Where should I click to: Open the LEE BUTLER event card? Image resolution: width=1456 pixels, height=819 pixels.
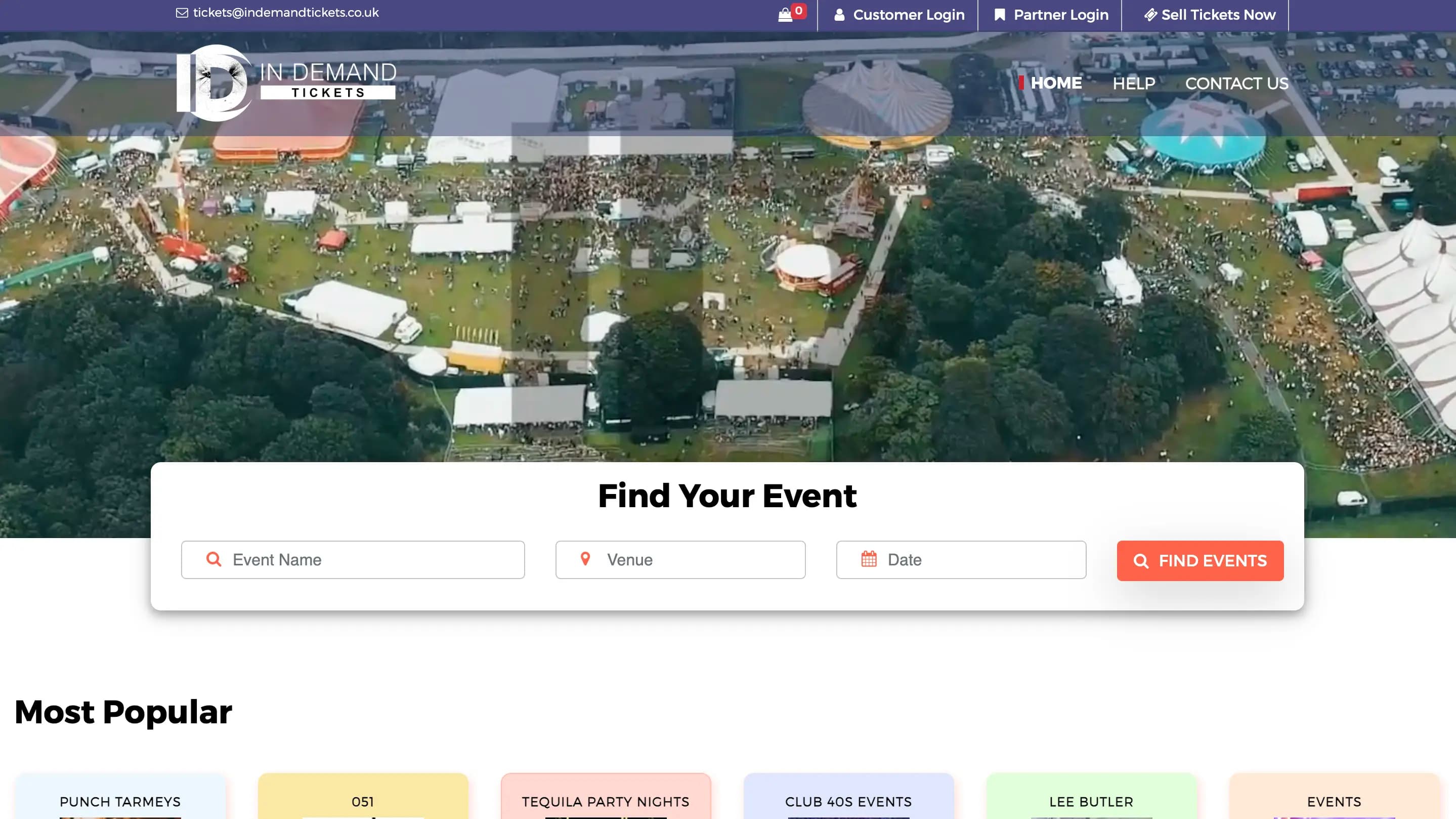pyautogui.click(x=1091, y=801)
